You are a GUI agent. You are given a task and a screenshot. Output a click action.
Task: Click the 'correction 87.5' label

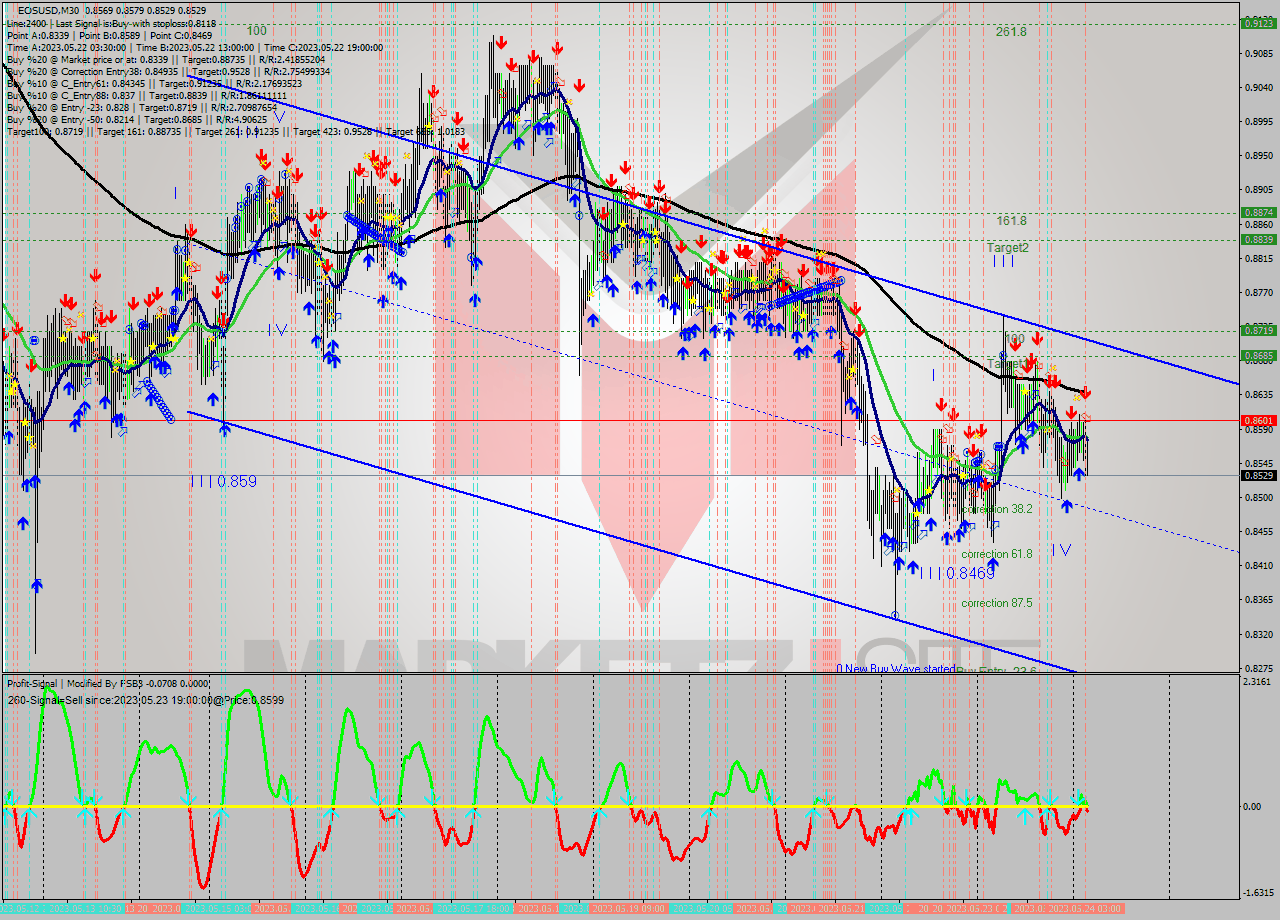(x=996, y=603)
